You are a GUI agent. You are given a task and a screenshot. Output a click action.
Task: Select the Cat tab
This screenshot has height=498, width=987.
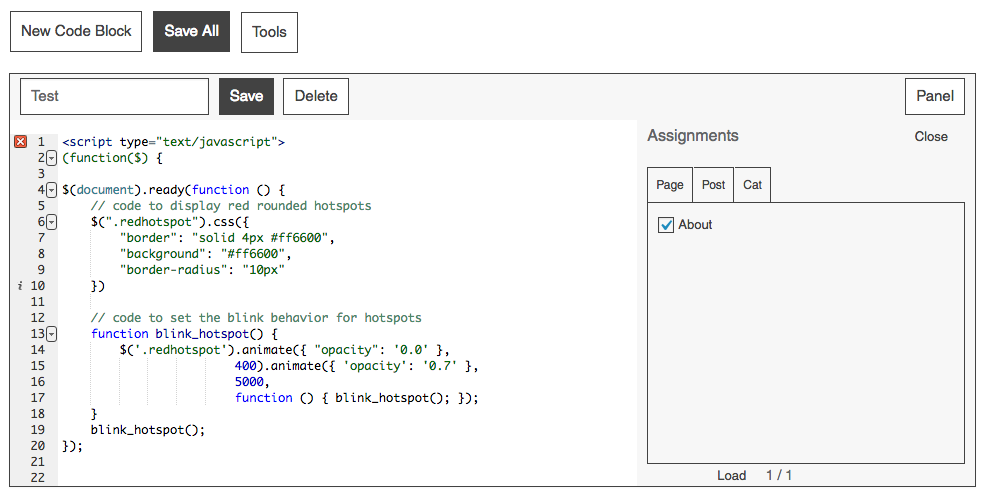752,185
